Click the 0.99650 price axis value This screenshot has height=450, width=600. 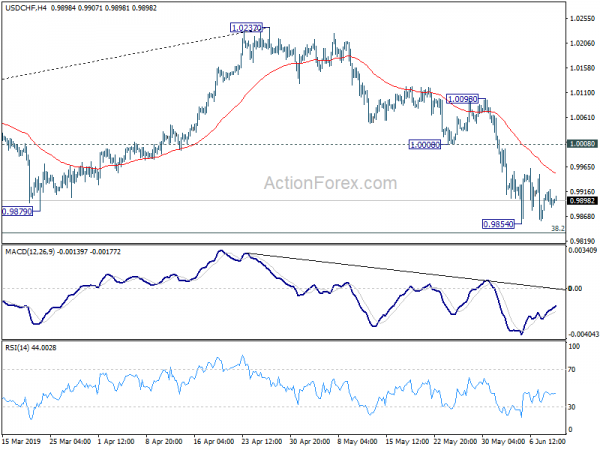point(582,167)
